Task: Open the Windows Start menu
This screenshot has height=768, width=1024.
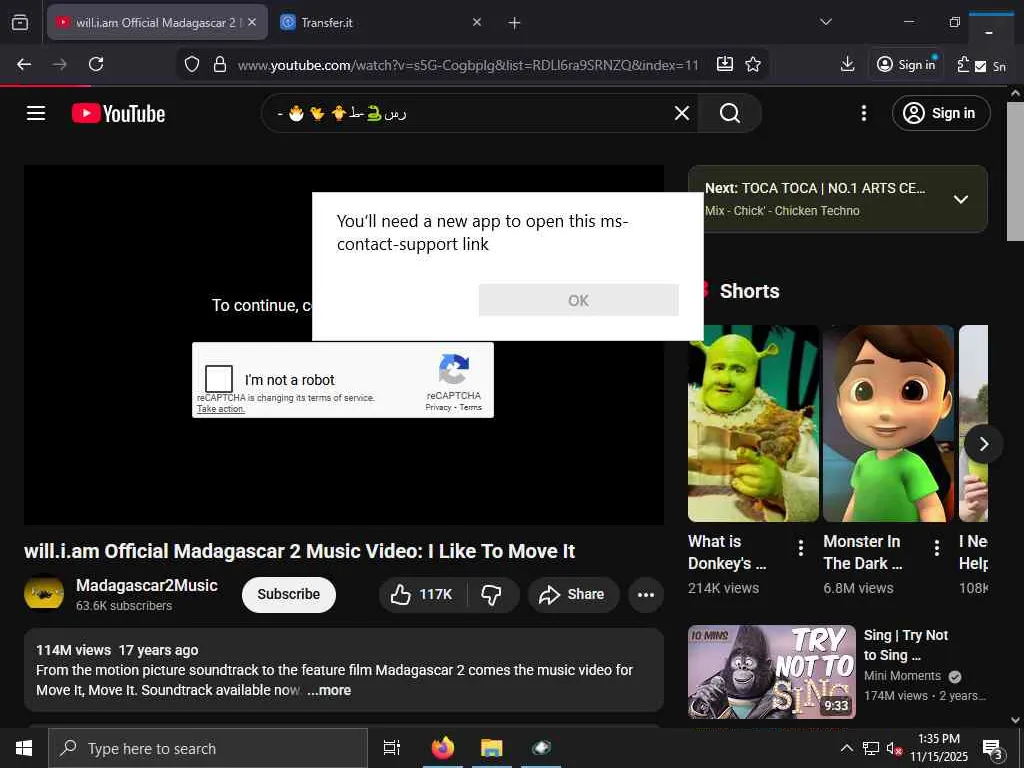Action: click(24, 748)
